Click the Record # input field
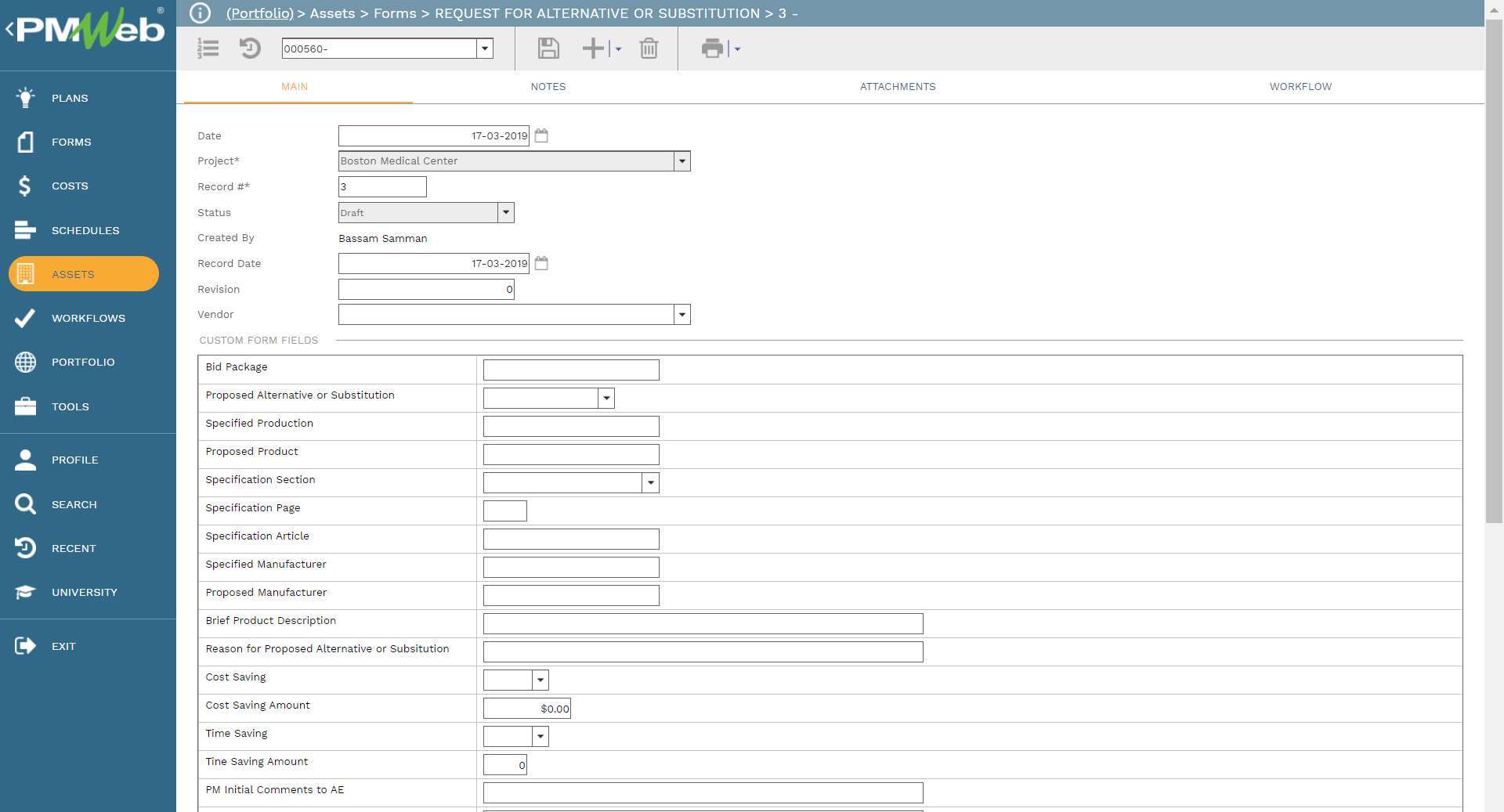The image size is (1504, 812). pos(382,186)
